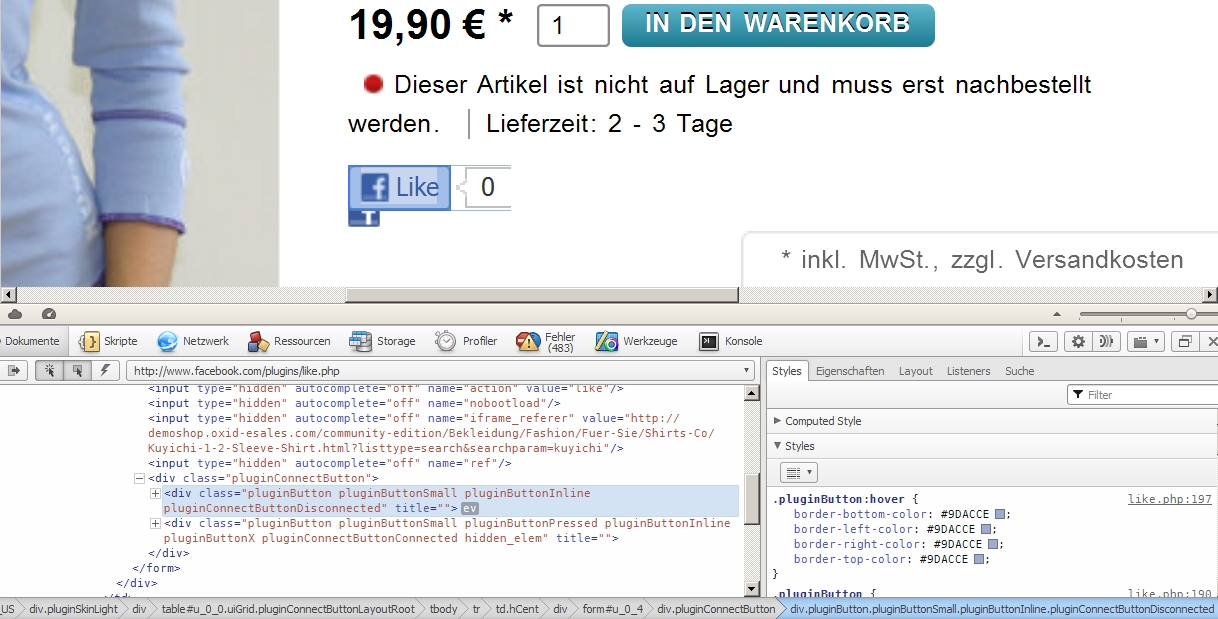Open Dragonfly settings gear icon
The width and height of the screenshot is (1218, 619).
1078,341
